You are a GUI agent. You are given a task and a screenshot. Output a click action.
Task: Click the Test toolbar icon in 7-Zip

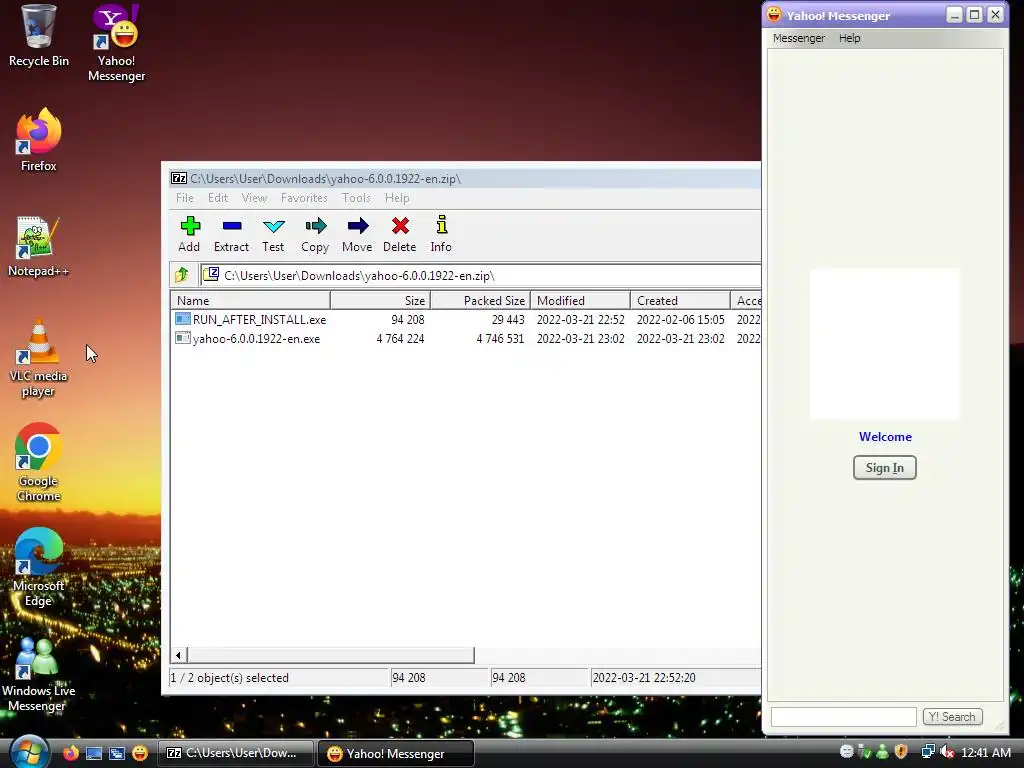click(x=273, y=234)
